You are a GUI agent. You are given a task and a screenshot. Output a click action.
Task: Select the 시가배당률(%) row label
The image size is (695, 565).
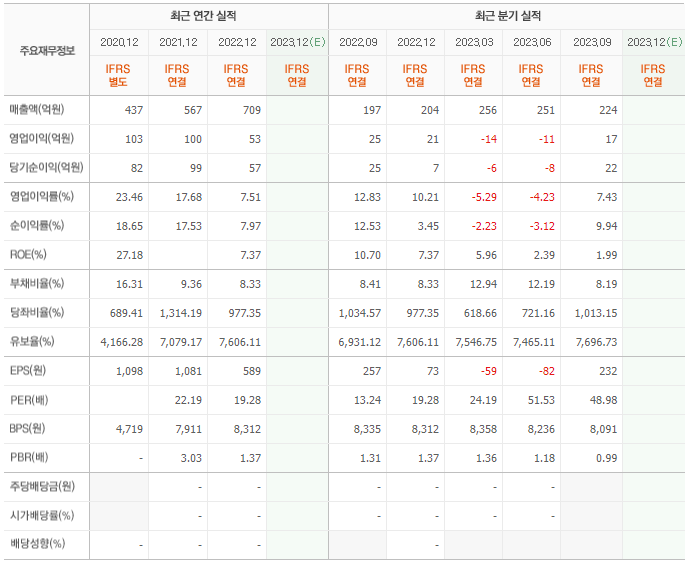pyautogui.click(x=42, y=515)
